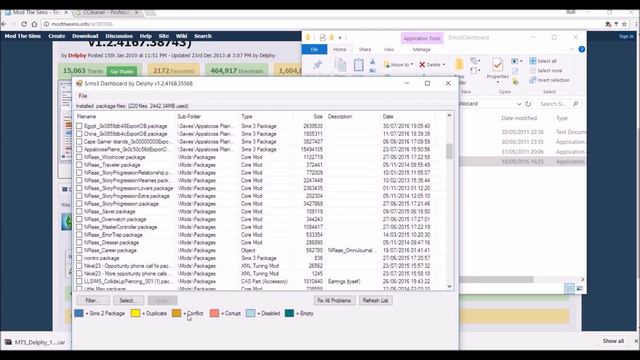Switch to the View tab in Explorer
This screenshot has height=360, width=640.
click(x=389, y=49)
